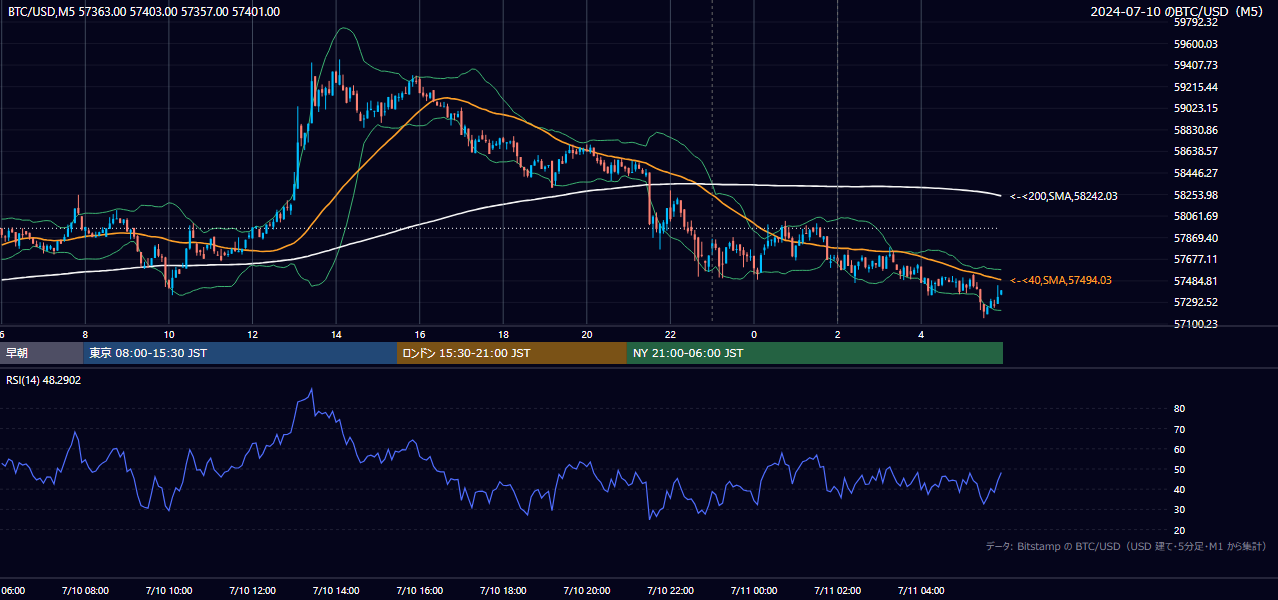
Task: Select price axis value 59215.44
Action: [1195, 87]
